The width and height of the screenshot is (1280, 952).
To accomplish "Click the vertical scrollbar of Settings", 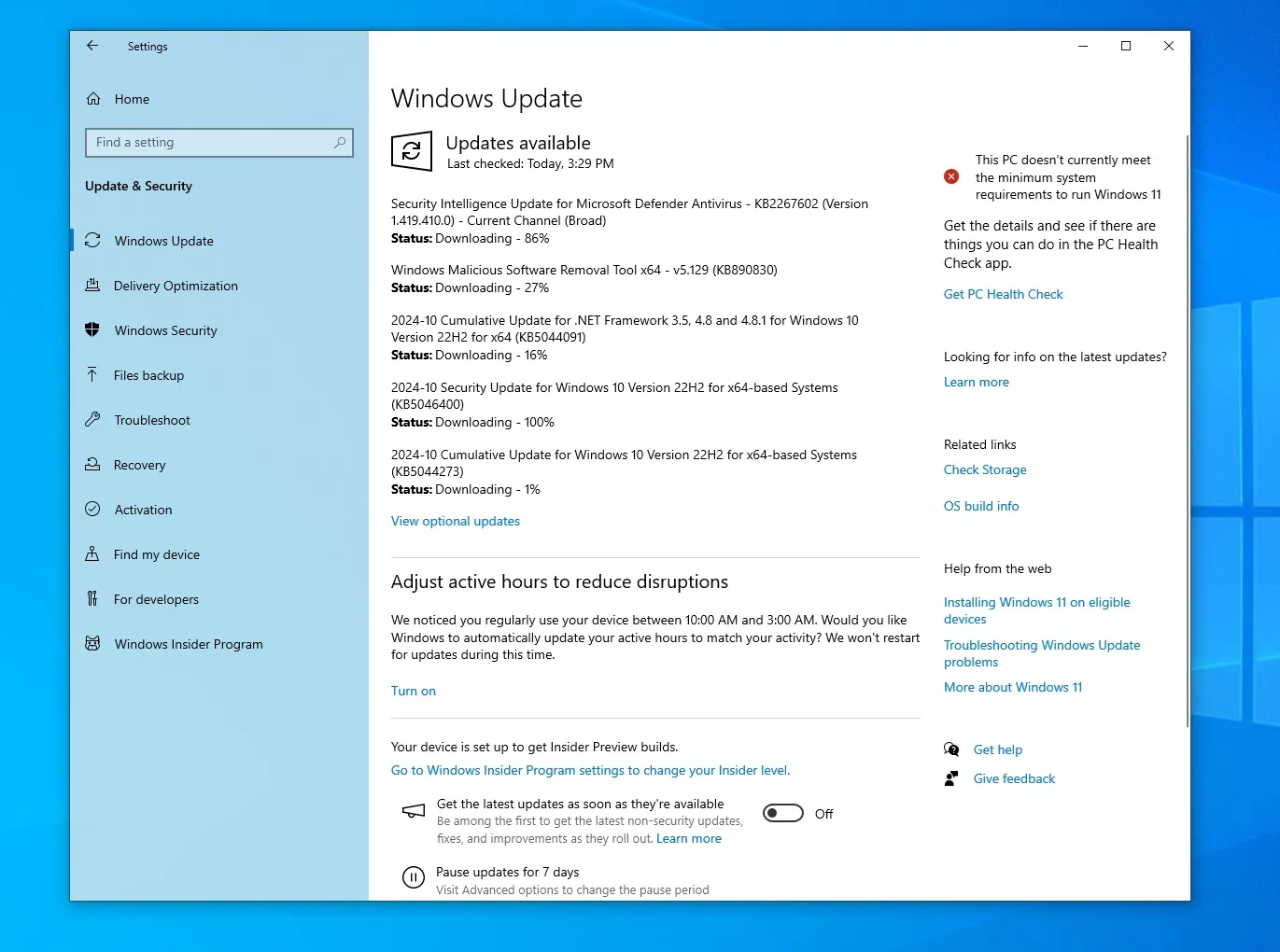I will point(1187,429).
